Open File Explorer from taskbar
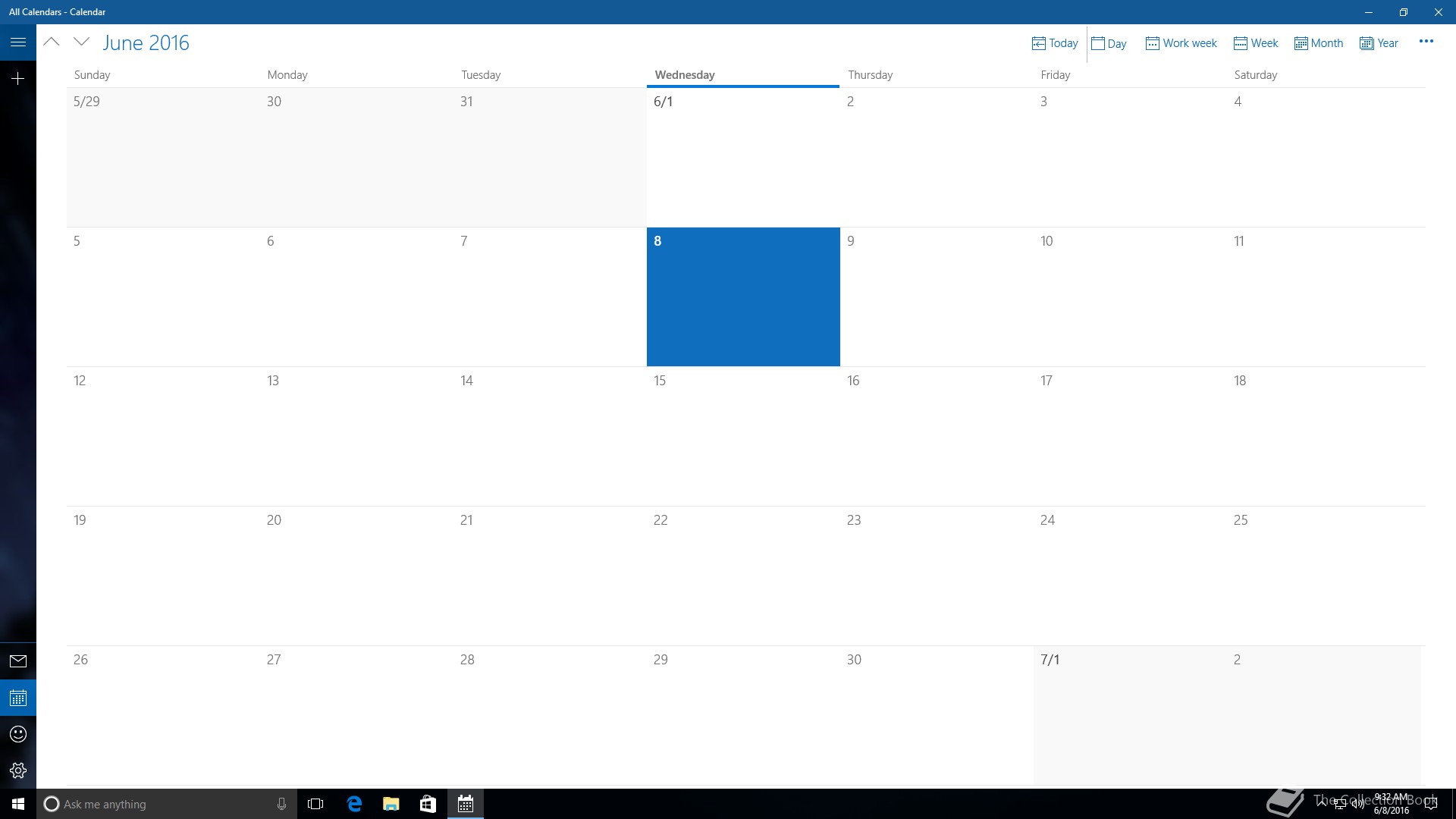The width and height of the screenshot is (1456, 819). point(391,804)
